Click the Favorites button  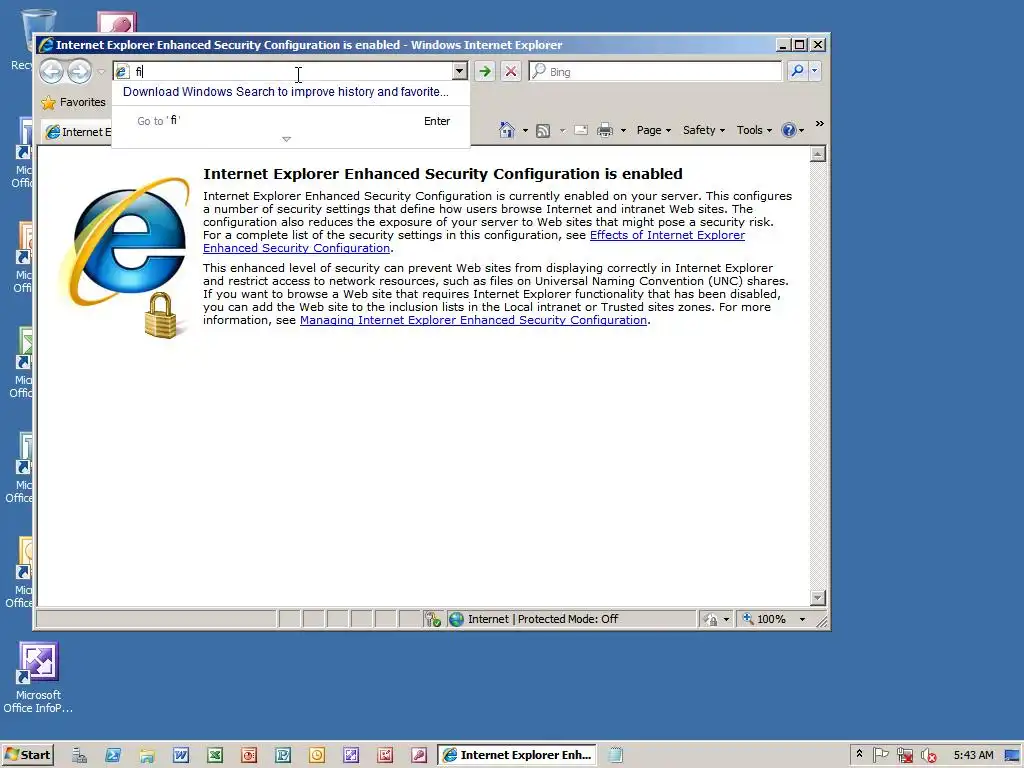(74, 103)
